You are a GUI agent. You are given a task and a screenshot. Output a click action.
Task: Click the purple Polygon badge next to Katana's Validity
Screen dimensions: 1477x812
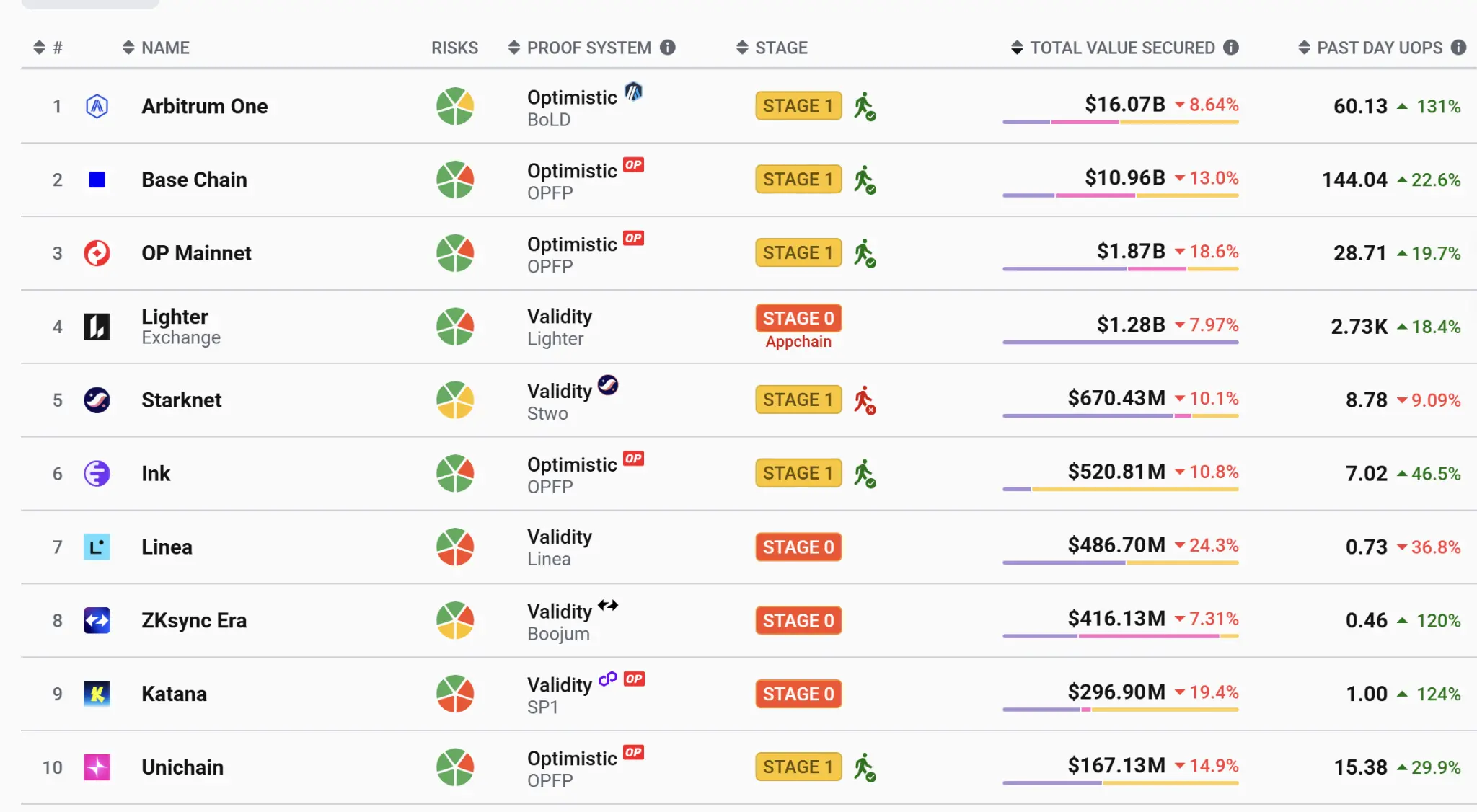tap(607, 678)
